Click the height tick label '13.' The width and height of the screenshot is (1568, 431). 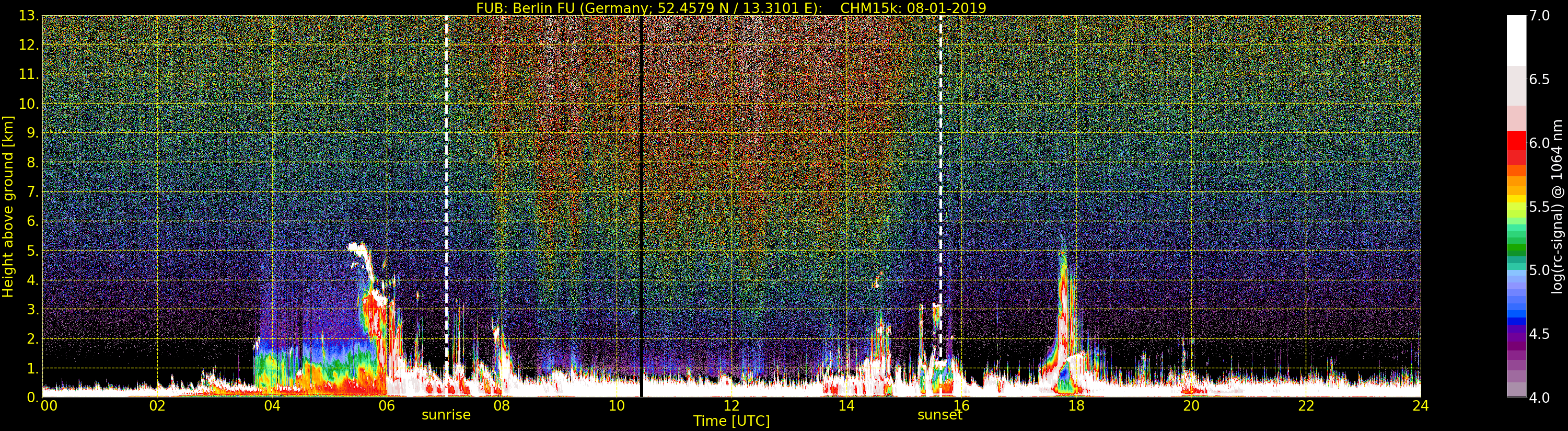[29, 16]
